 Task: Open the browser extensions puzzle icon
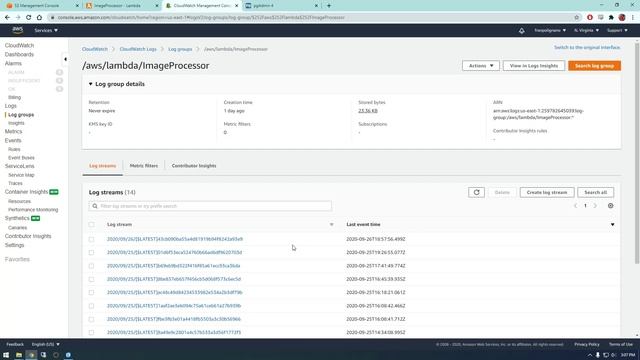click(x=611, y=18)
